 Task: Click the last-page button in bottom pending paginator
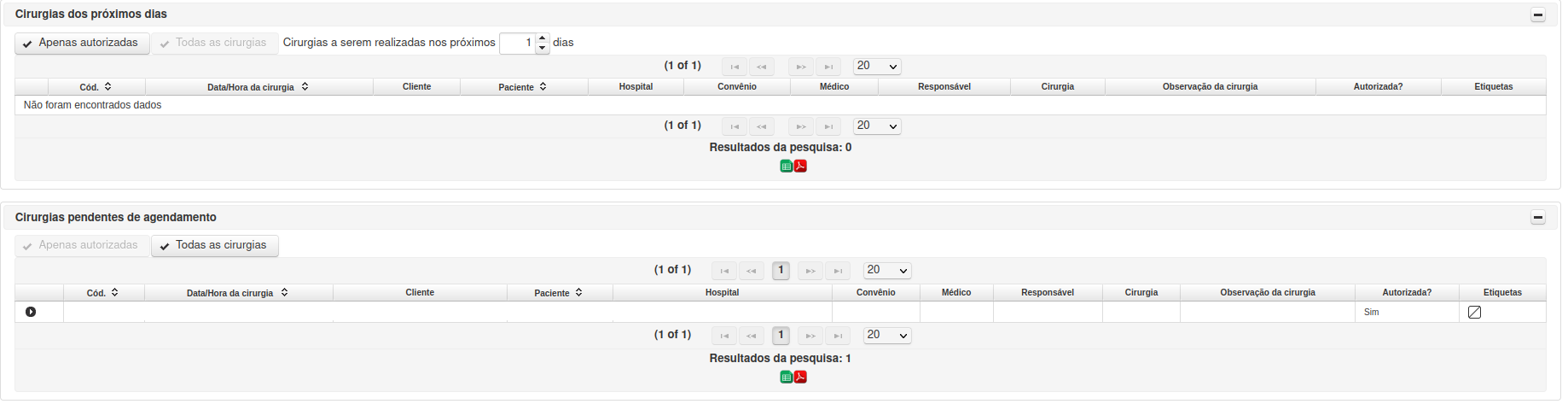[838, 336]
